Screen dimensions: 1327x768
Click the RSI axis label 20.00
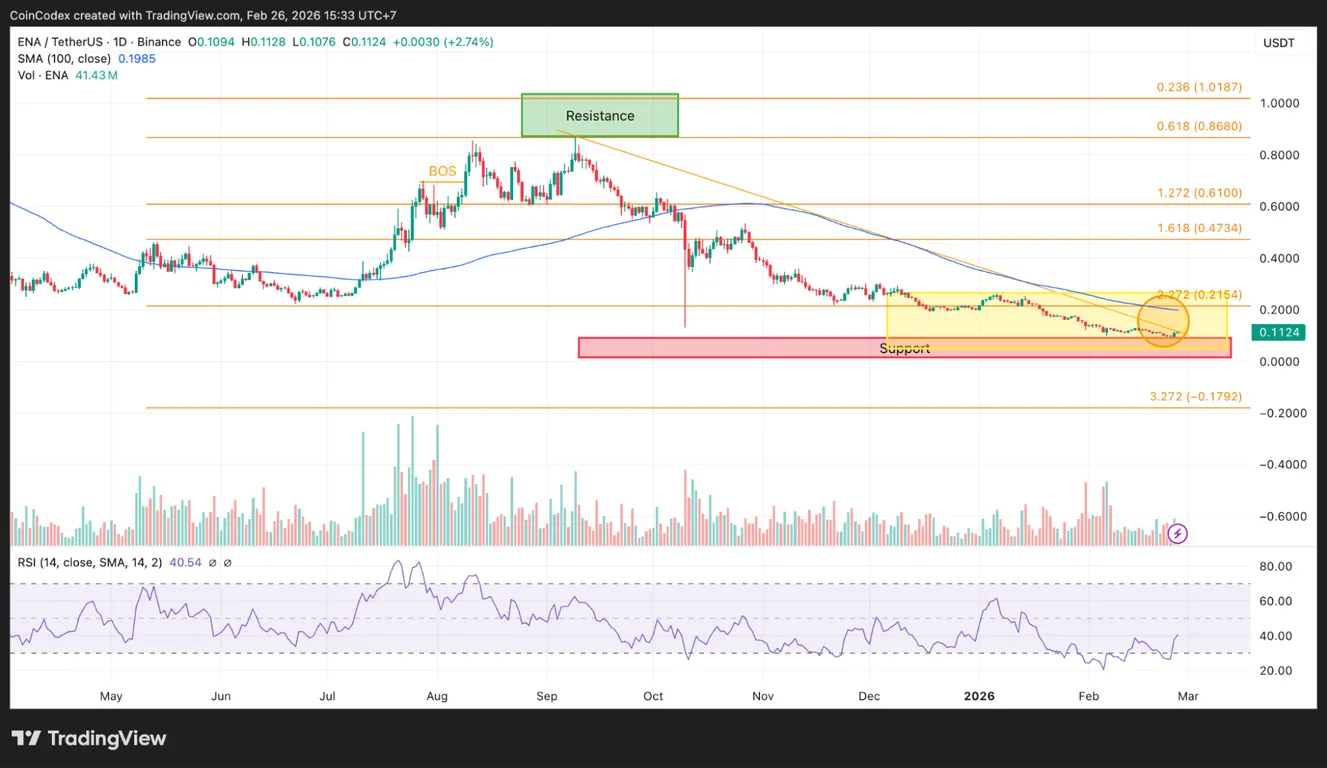coord(1277,671)
